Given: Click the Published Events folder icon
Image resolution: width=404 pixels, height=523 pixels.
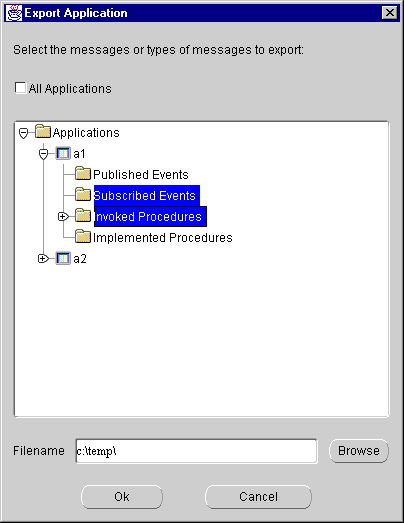Looking at the screenshot, I should [x=83, y=174].
